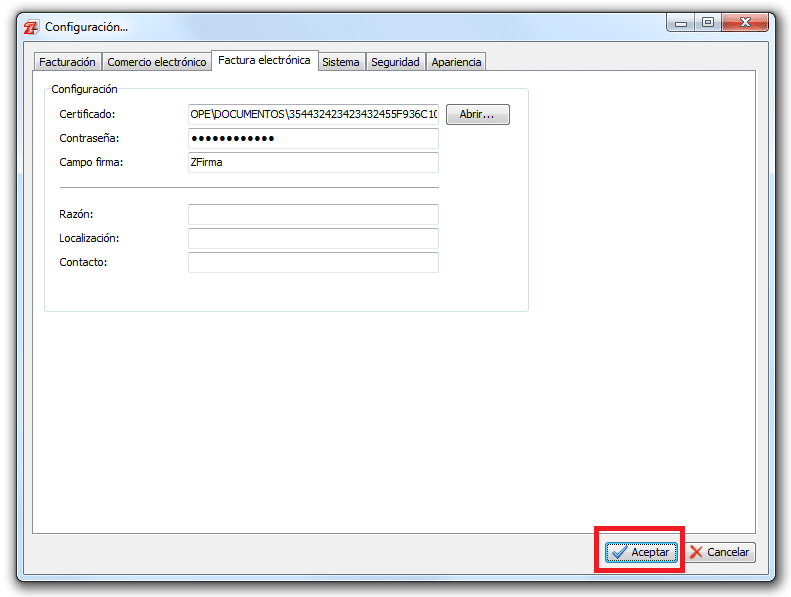The width and height of the screenshot is (791, 597).
Task: Go to the Sistema tab
Action: pos(340,62)
